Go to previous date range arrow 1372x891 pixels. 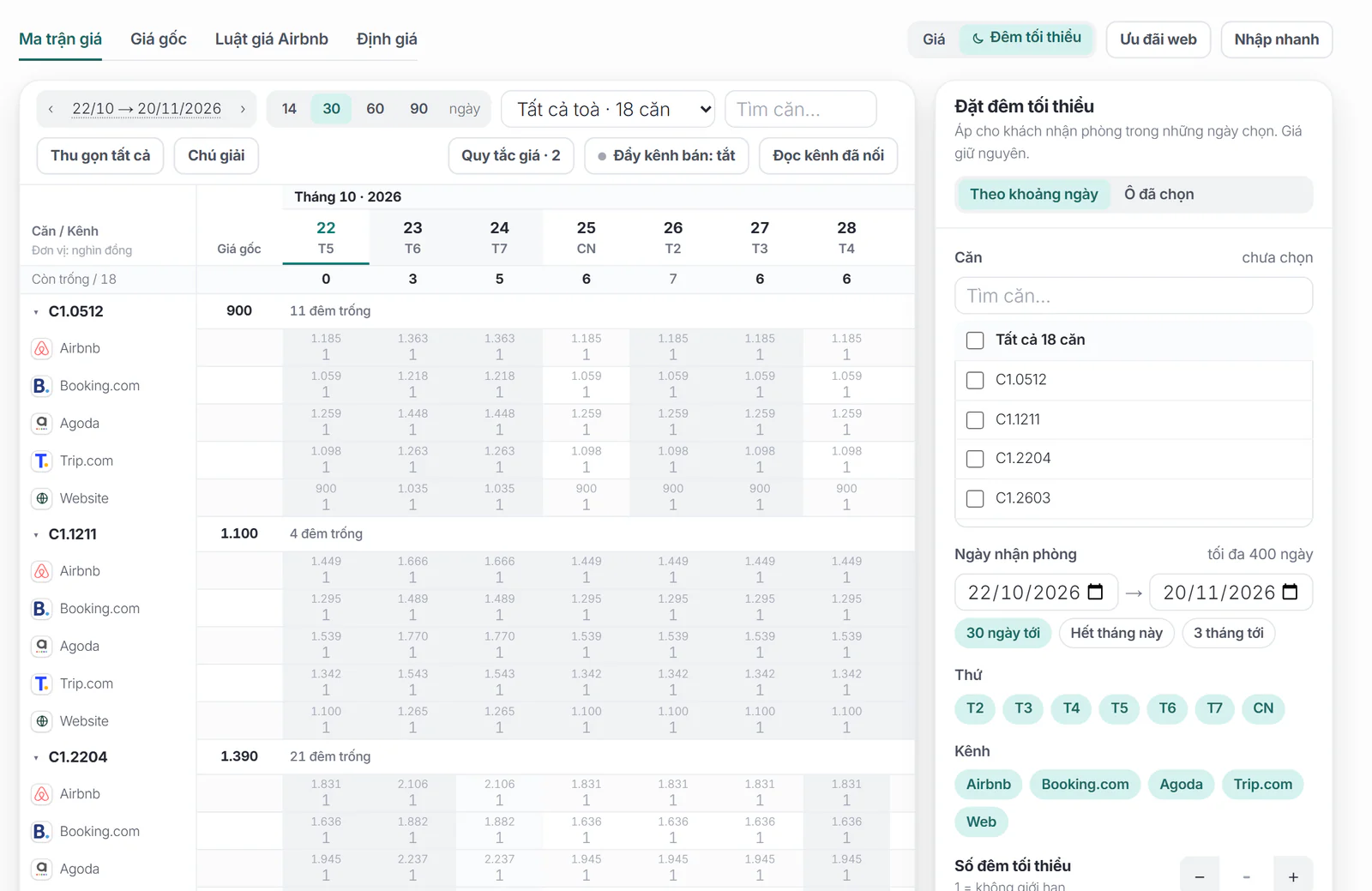point(51,109)
